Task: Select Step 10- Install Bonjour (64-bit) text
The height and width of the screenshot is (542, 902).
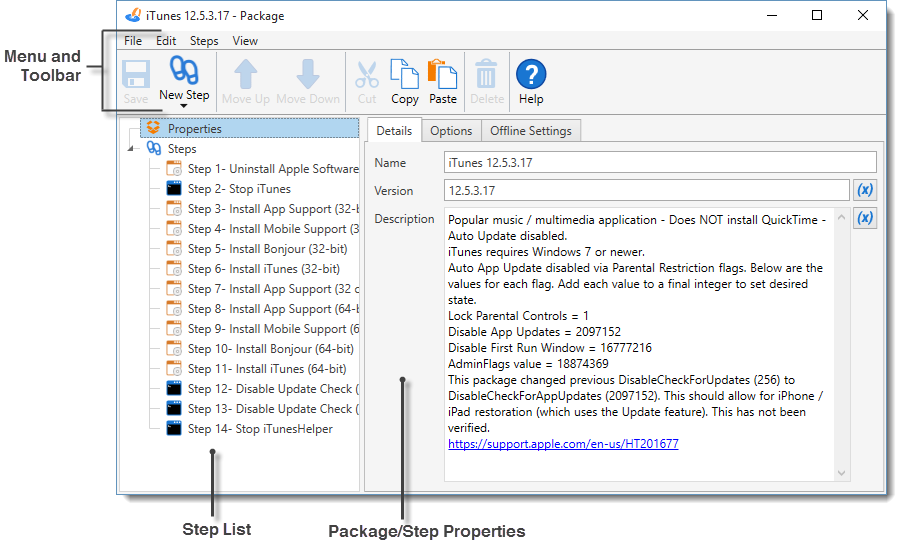Action: 270,349
